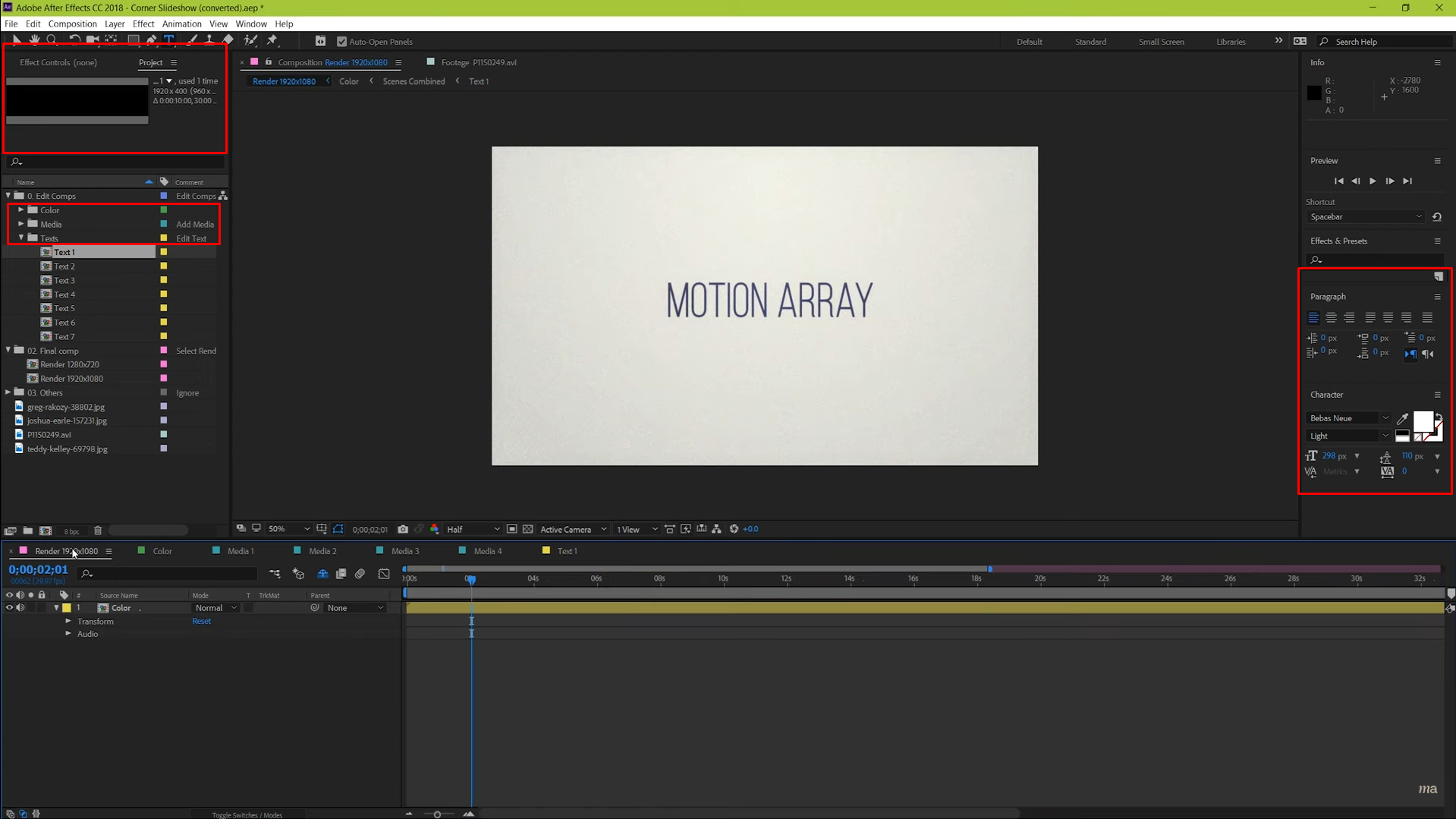Show channel and color management settings
Screen dimensions: 1456x819
click(x=434, y=529)
